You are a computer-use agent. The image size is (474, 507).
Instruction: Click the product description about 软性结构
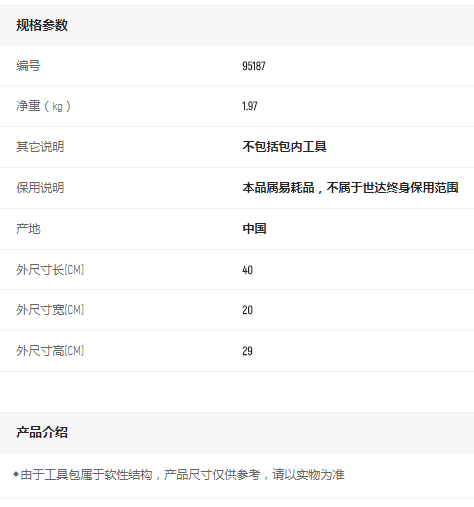click(182, 475)
